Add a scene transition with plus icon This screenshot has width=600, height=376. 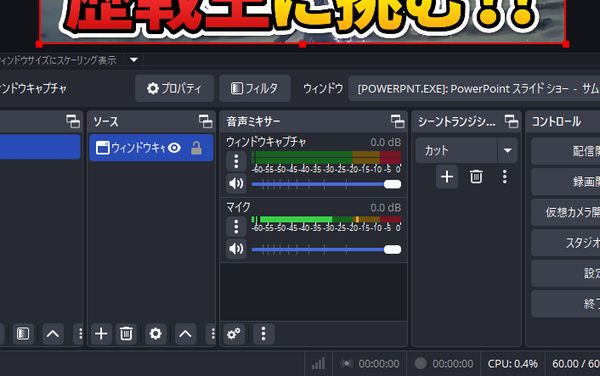447,177
